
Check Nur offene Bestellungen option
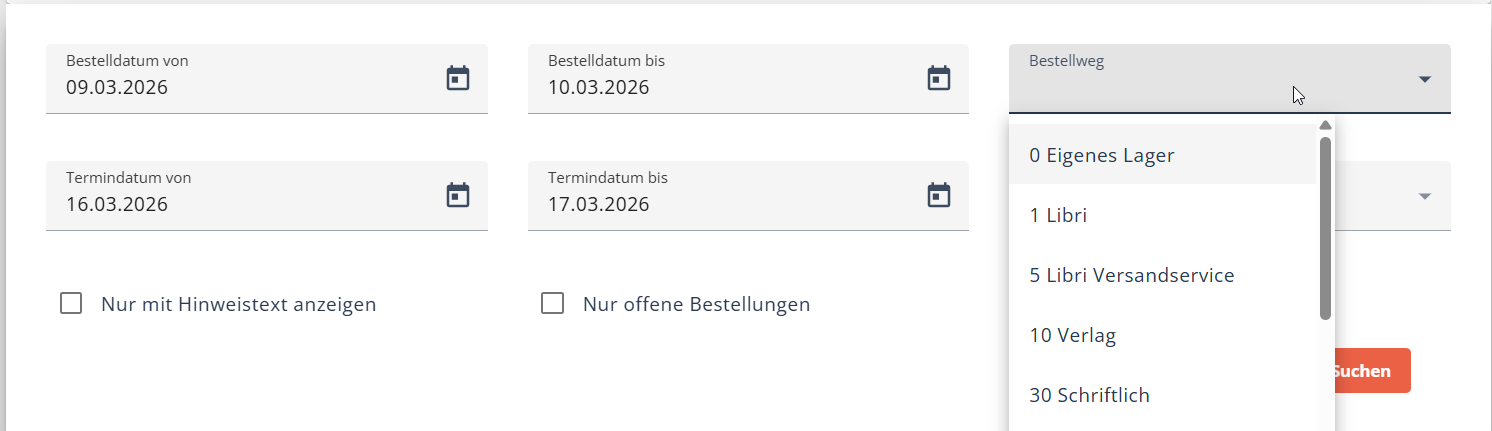coord(552,303)
